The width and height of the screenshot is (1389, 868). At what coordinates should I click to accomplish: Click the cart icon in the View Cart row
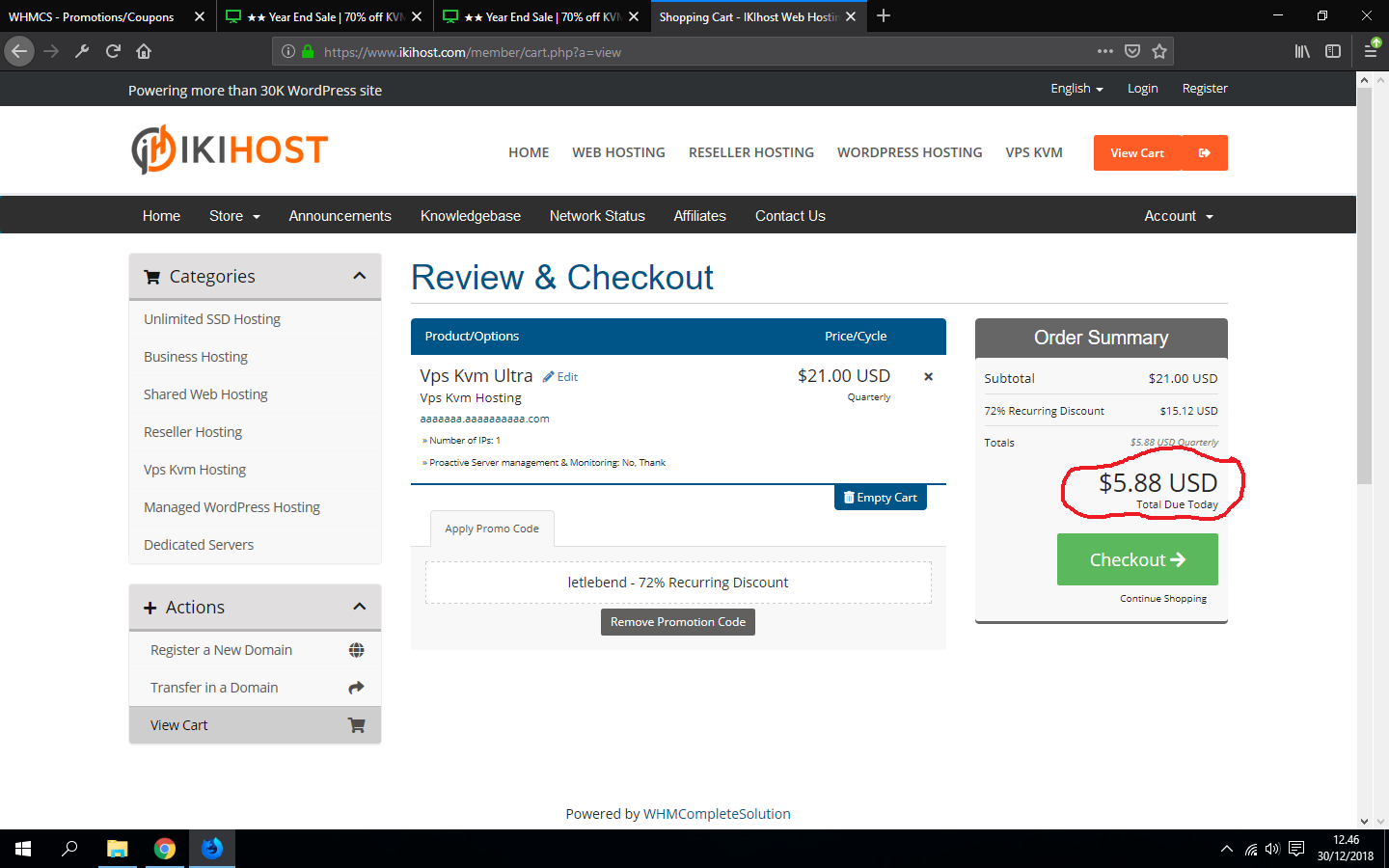click(x=356, y=725)
